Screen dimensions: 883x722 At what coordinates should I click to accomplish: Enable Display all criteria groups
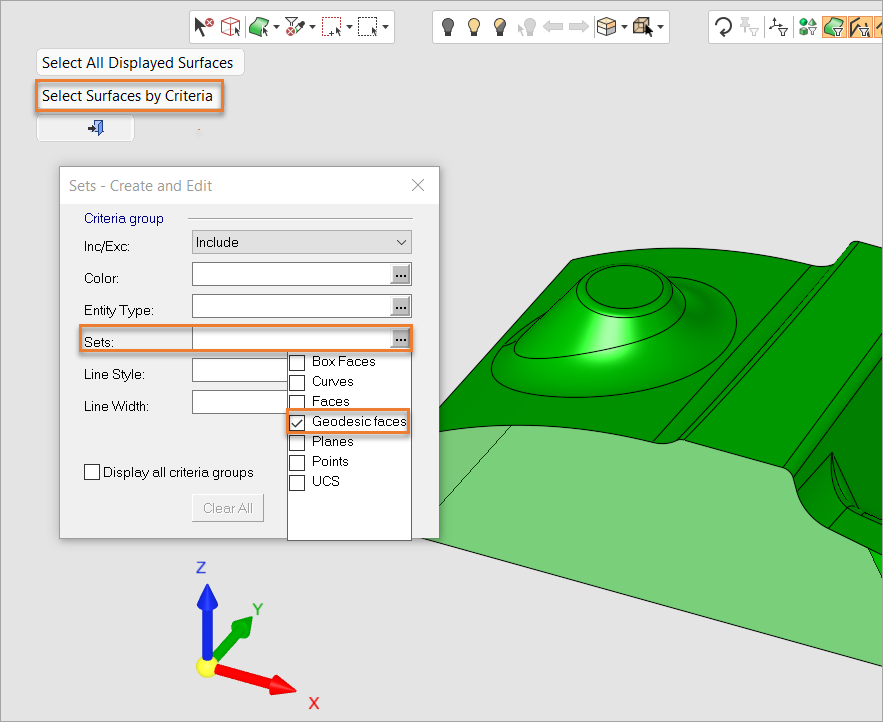tap(92, 472)
